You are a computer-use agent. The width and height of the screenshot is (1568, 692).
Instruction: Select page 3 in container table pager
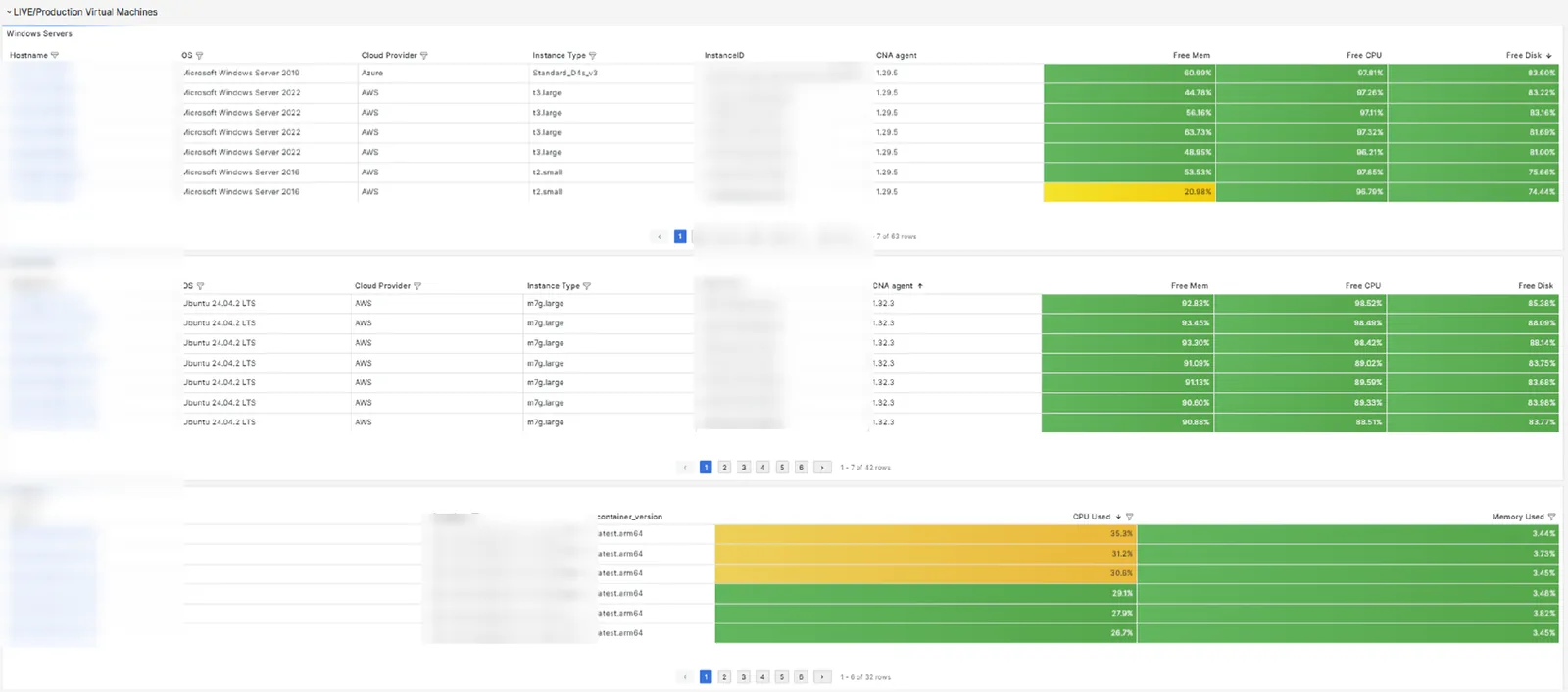(x=744, y=677)
